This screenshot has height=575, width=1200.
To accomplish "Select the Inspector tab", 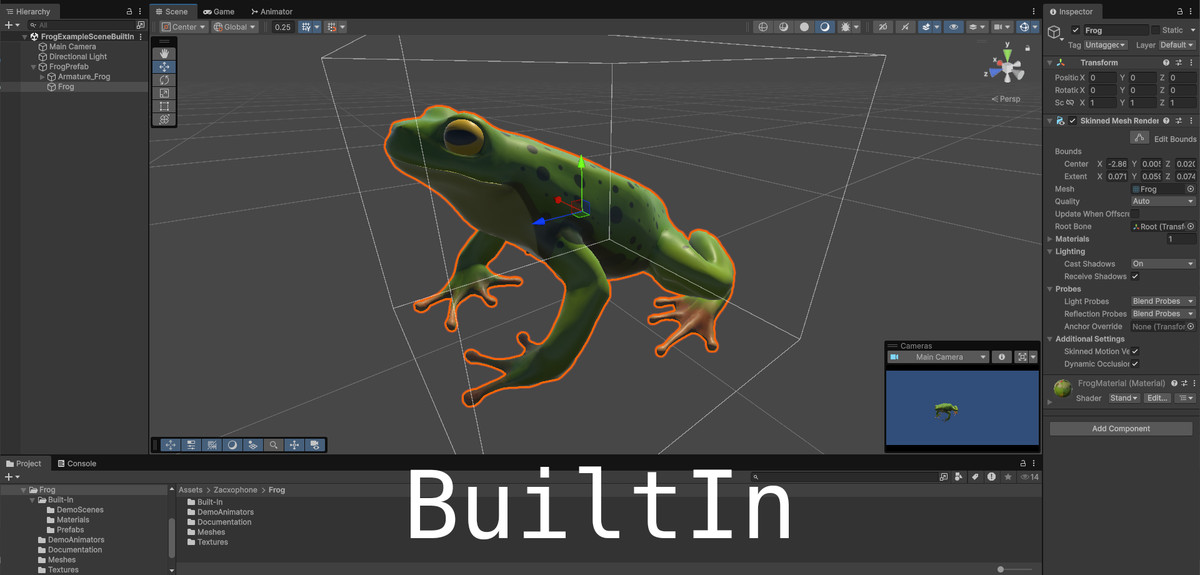I will click(x=1075, y=11).
